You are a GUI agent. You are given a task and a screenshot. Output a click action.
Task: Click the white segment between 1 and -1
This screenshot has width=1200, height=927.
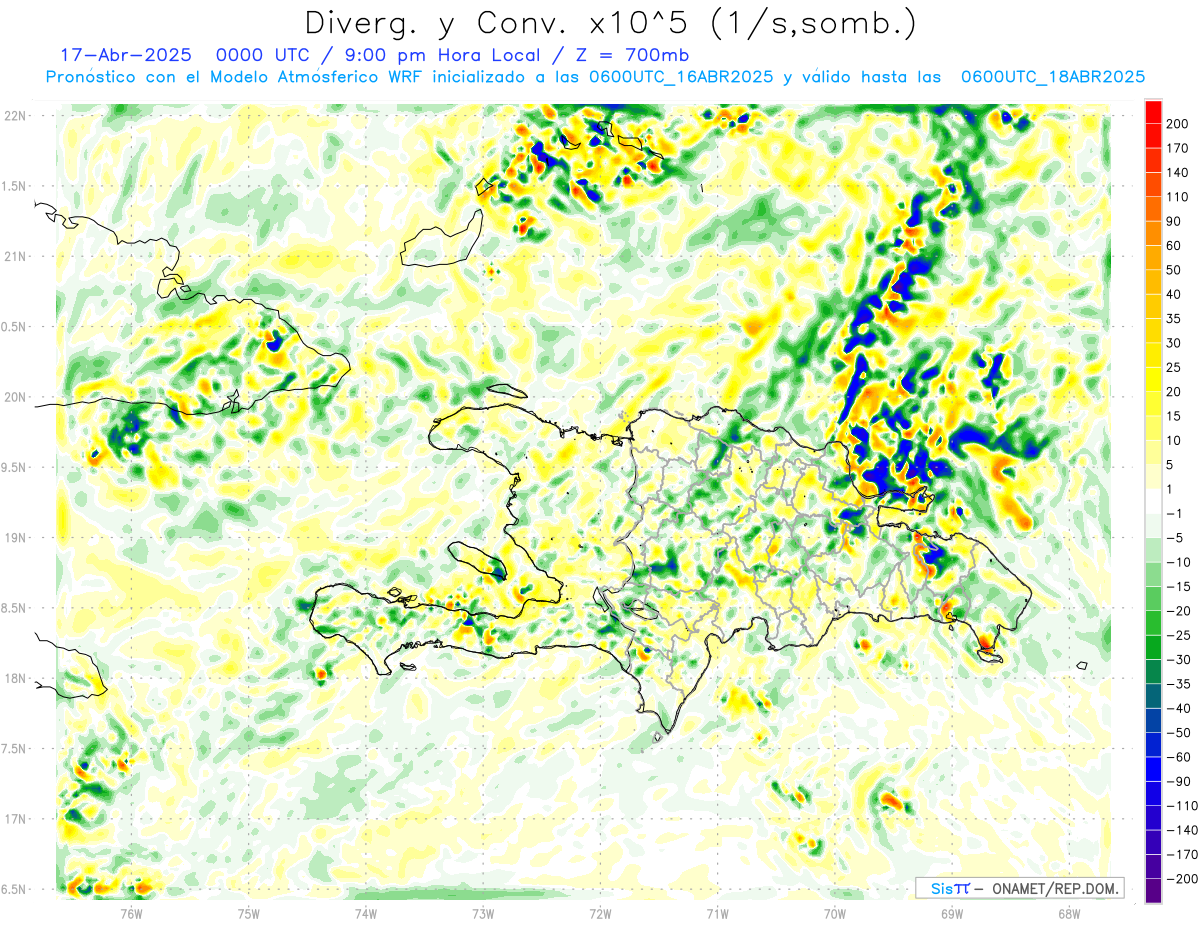point(1154,501)
